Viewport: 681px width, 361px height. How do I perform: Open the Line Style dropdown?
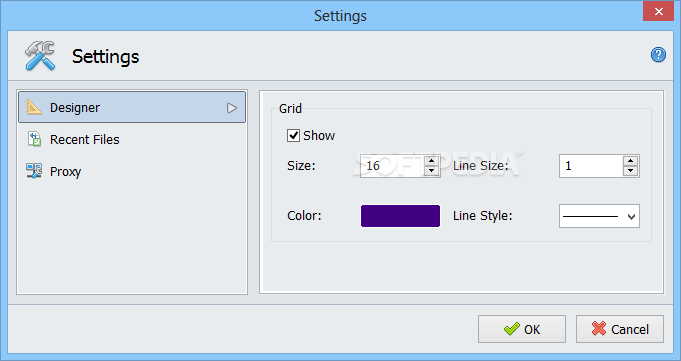(x=599, y=216)
